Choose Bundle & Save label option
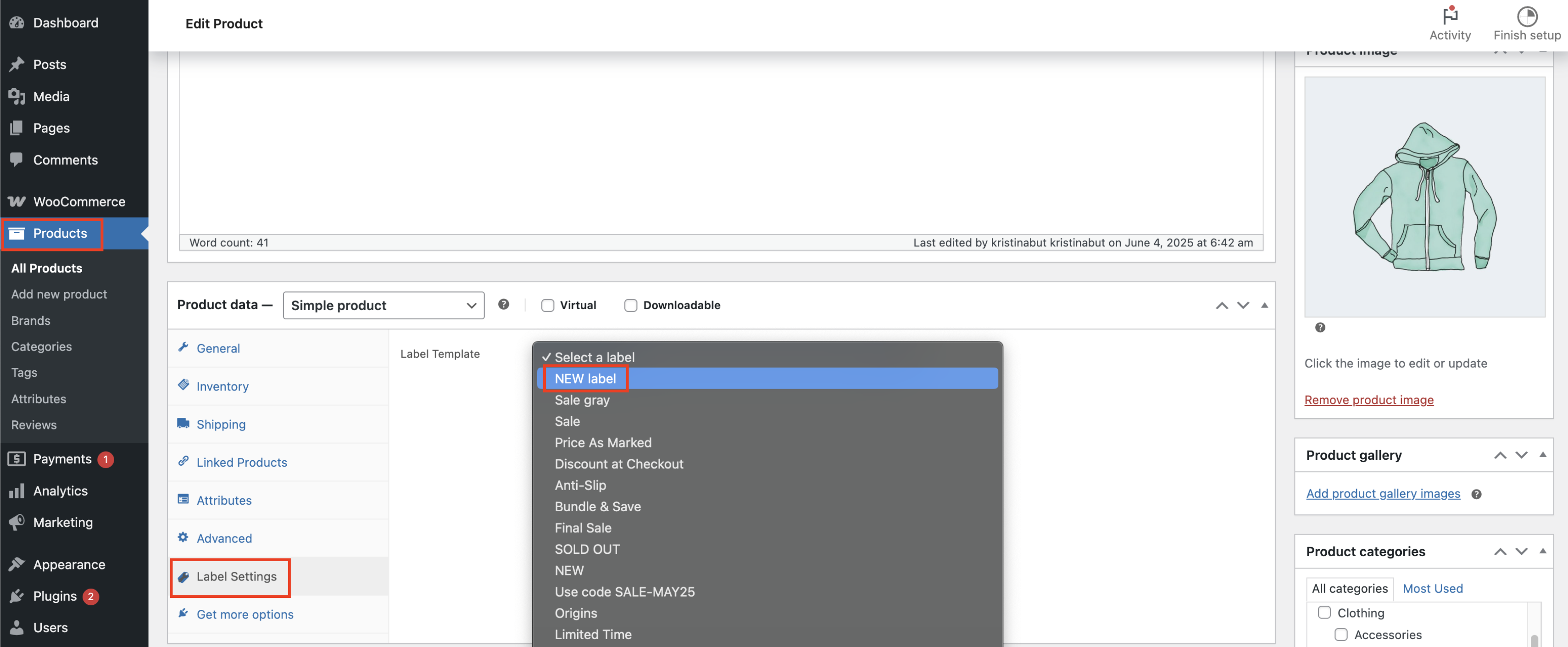1568x647 pixels. click(x=767, y=507)
